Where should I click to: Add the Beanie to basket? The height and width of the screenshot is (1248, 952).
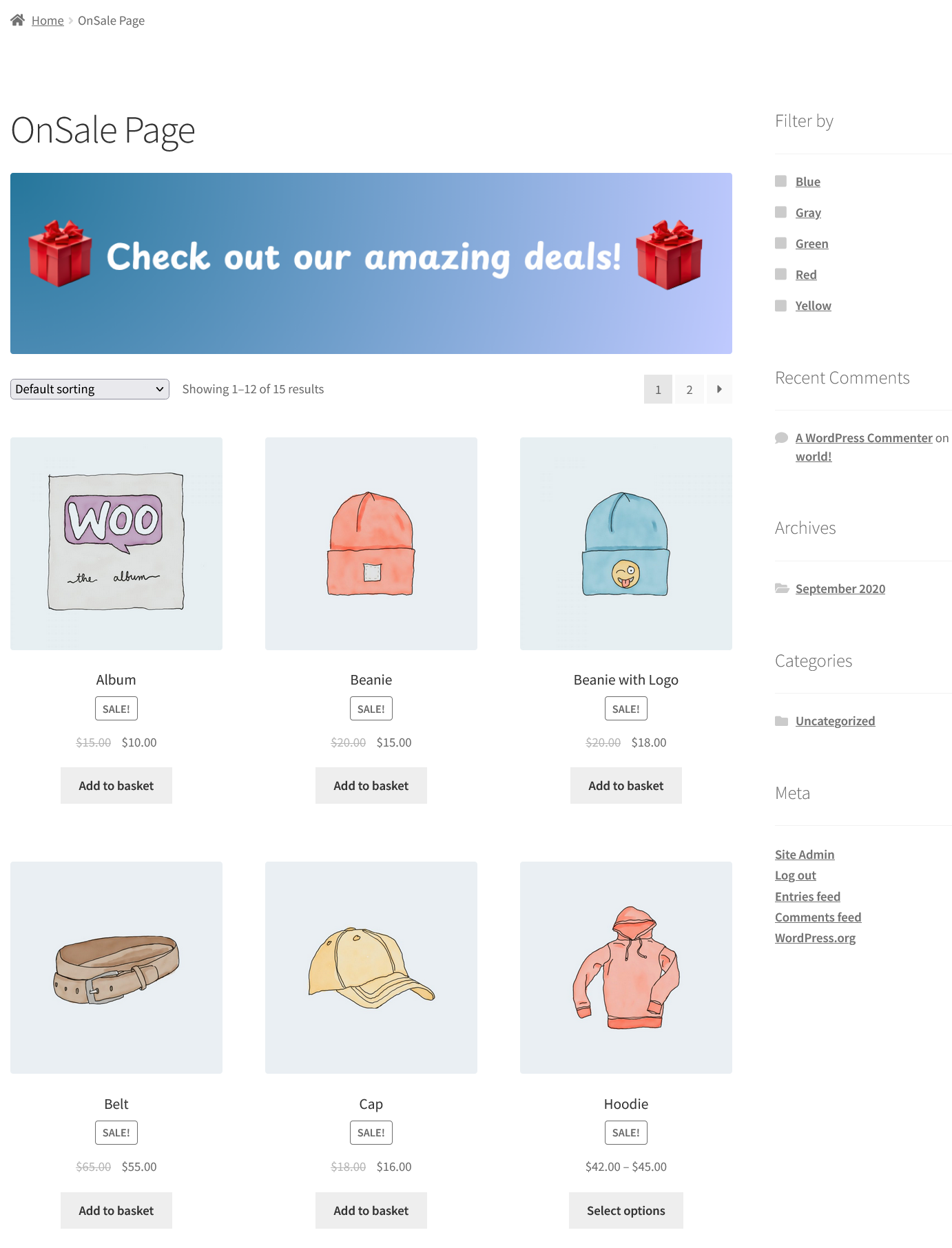pos(371,785)
